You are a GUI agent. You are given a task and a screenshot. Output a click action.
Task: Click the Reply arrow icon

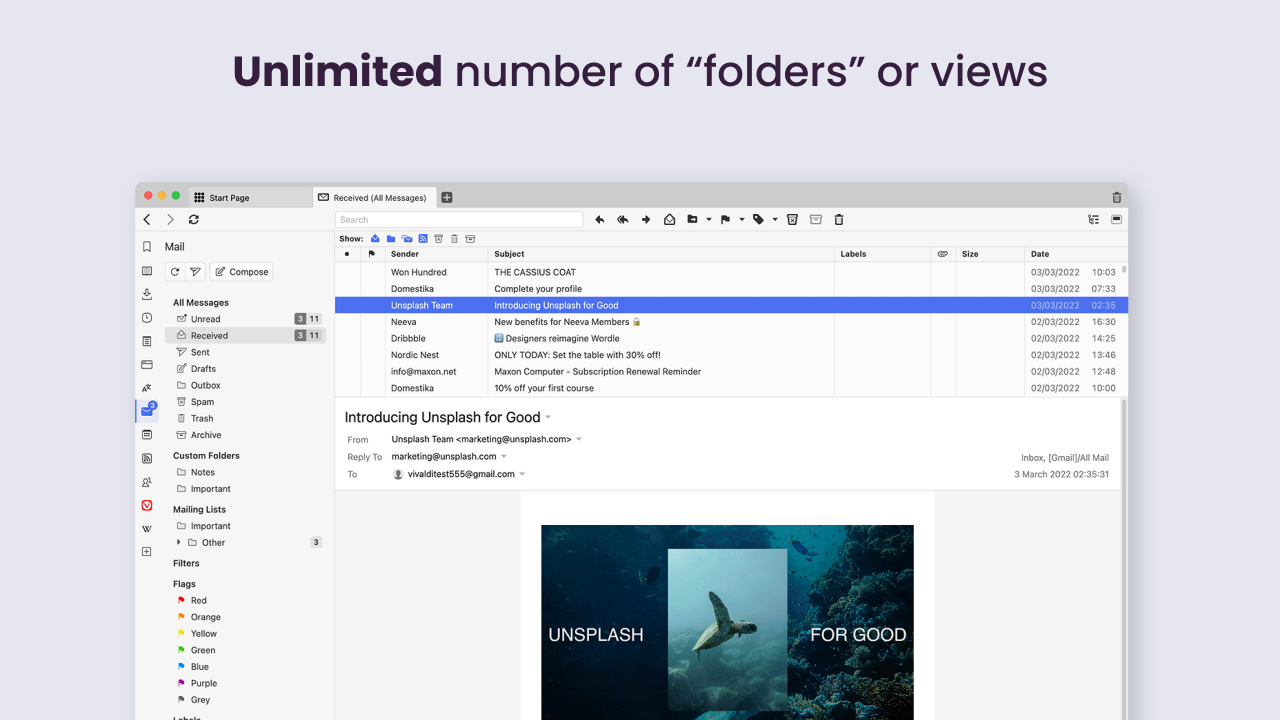pos(600,219)
